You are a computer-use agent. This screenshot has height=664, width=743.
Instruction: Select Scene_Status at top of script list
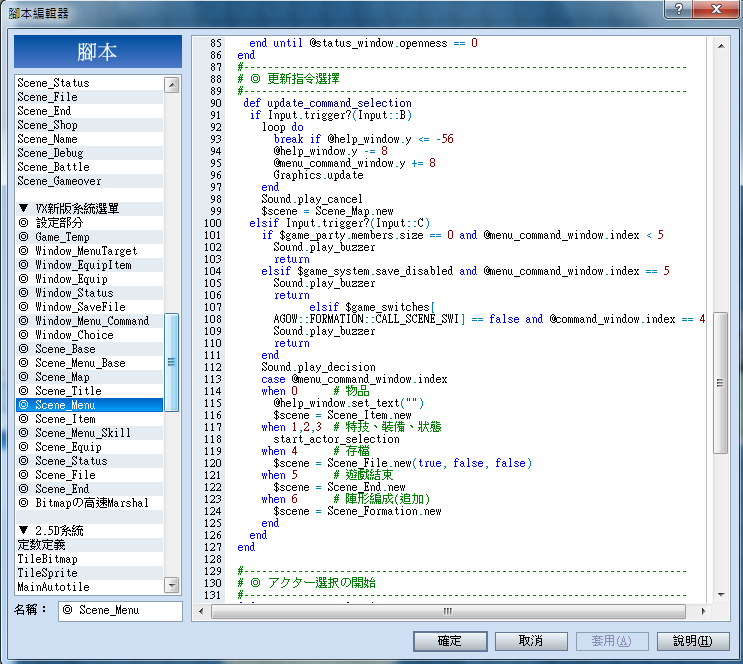(x=90, y=83)
